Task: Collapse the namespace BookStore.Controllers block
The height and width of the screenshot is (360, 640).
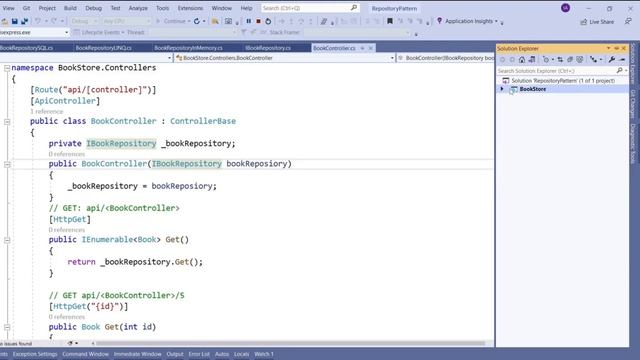Action: tap(7, 68)
